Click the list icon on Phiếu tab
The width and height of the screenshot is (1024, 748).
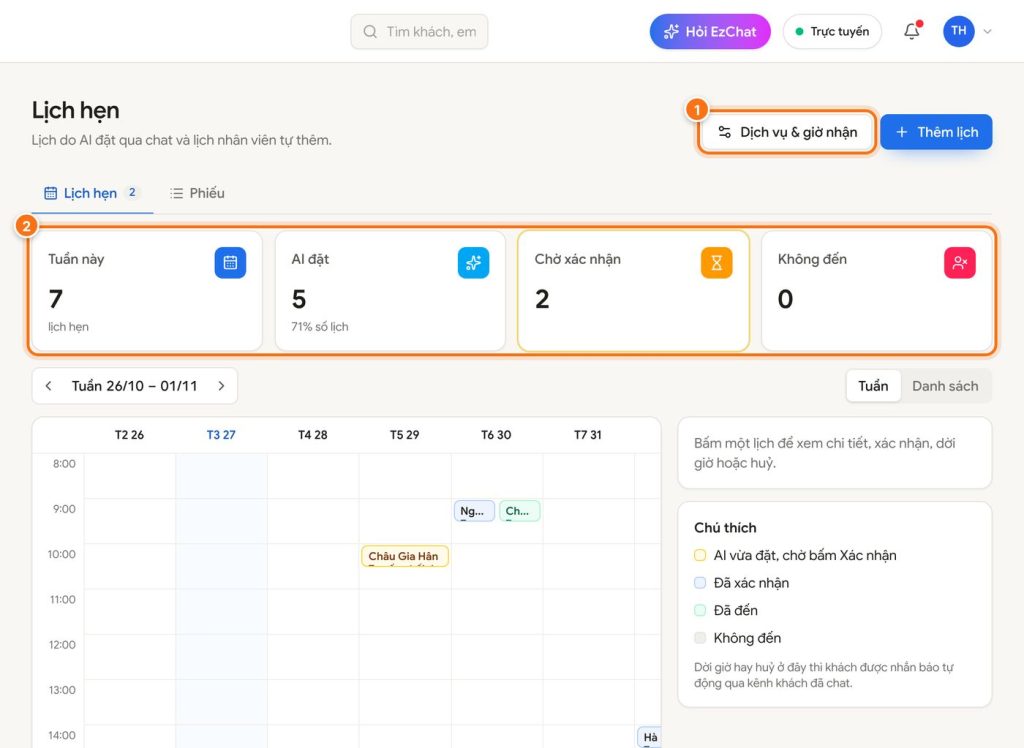(176, 193)
